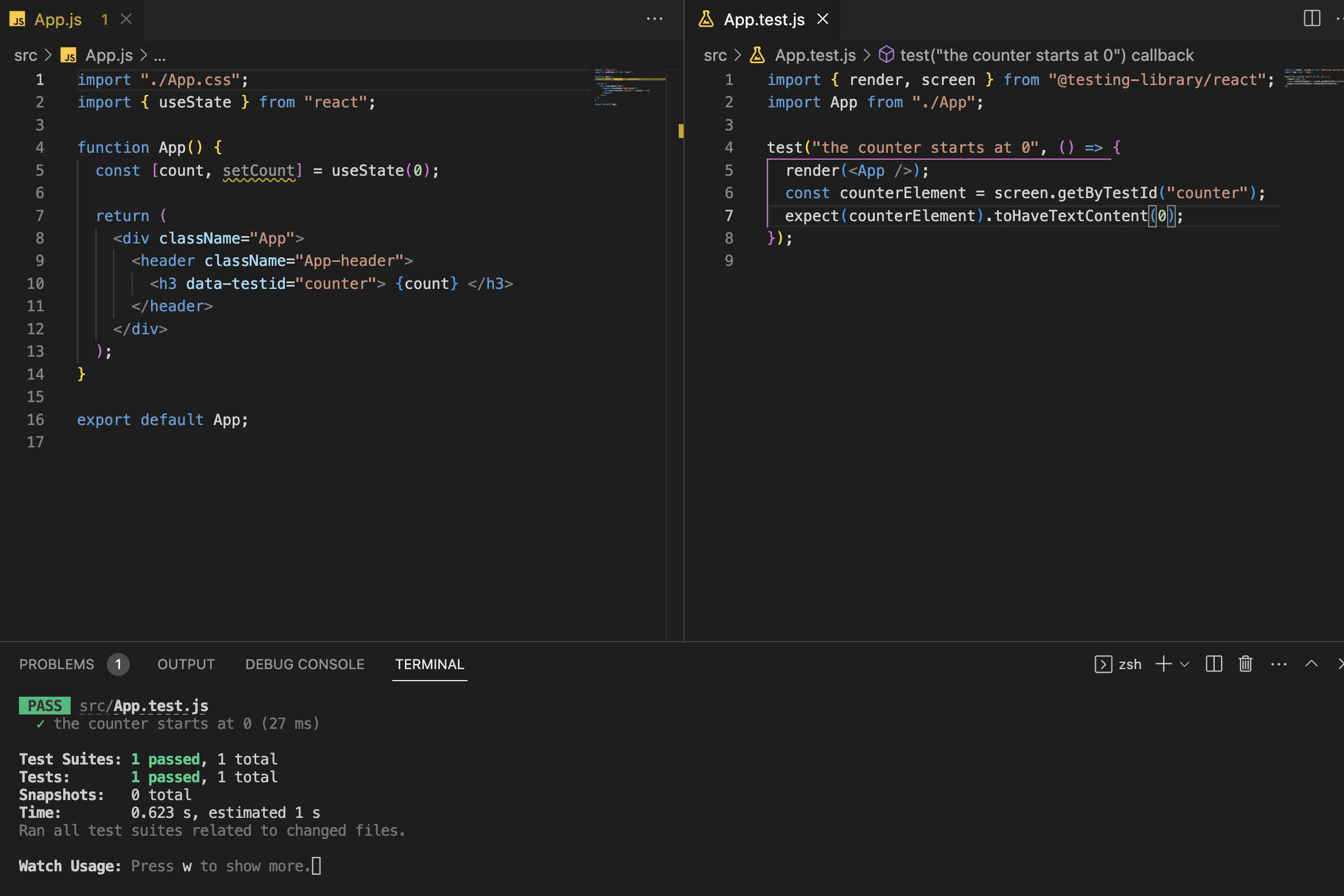The width and height of the screenshot is (1344, 896).
Task: Expand the test callback breadcrumb symbol
Action: tap(1045, 55)
